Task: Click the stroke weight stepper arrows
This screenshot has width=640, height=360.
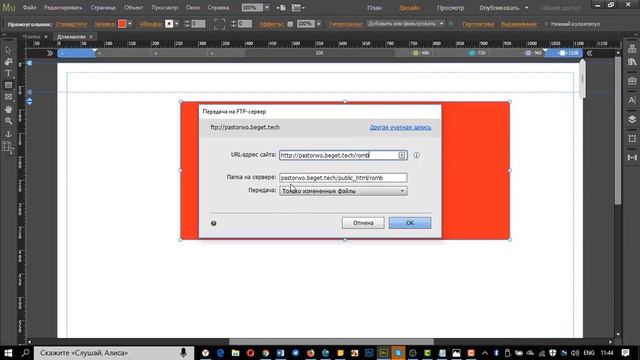Action: 187,24
